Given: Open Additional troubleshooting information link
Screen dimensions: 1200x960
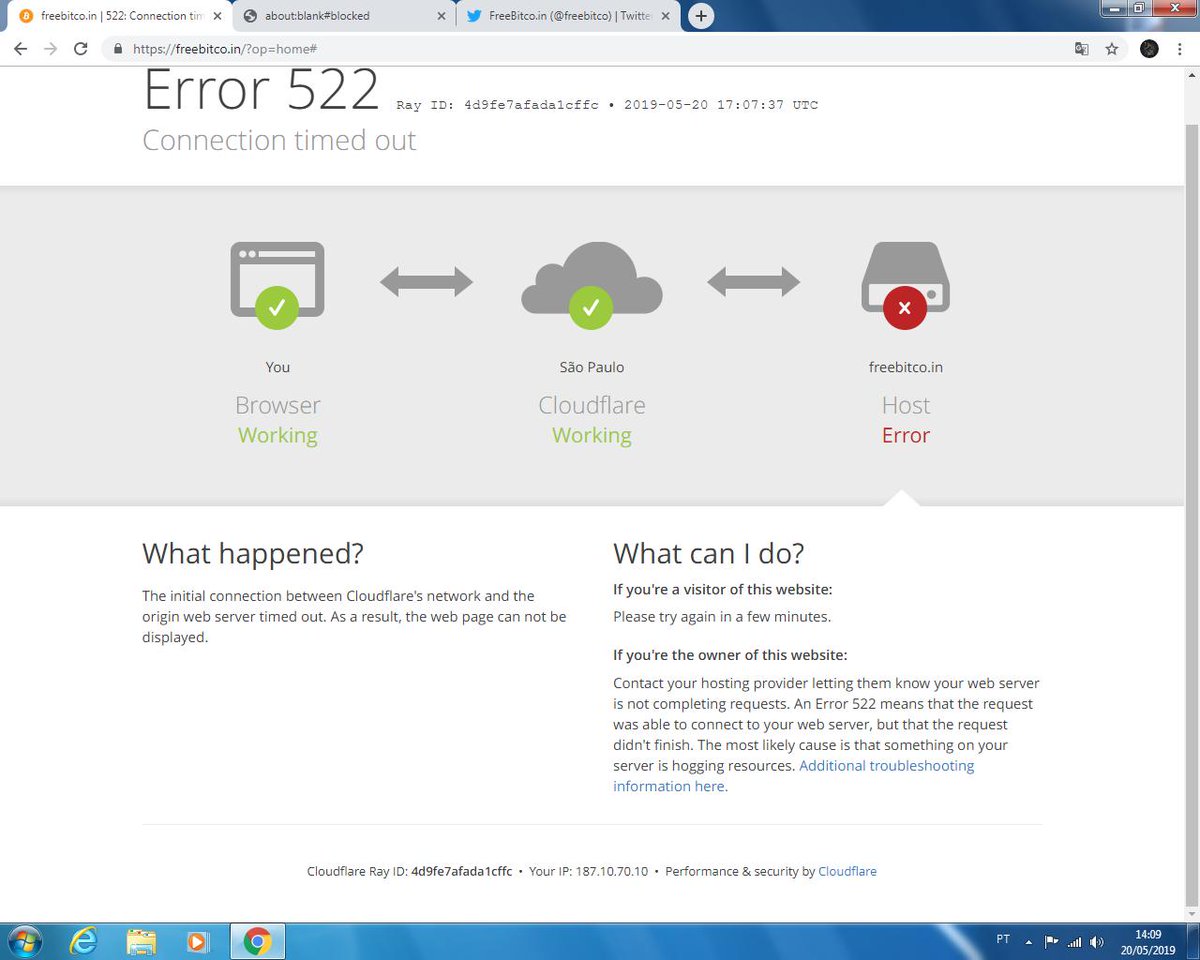Looking at the screenshot, I should pos(793,776).
